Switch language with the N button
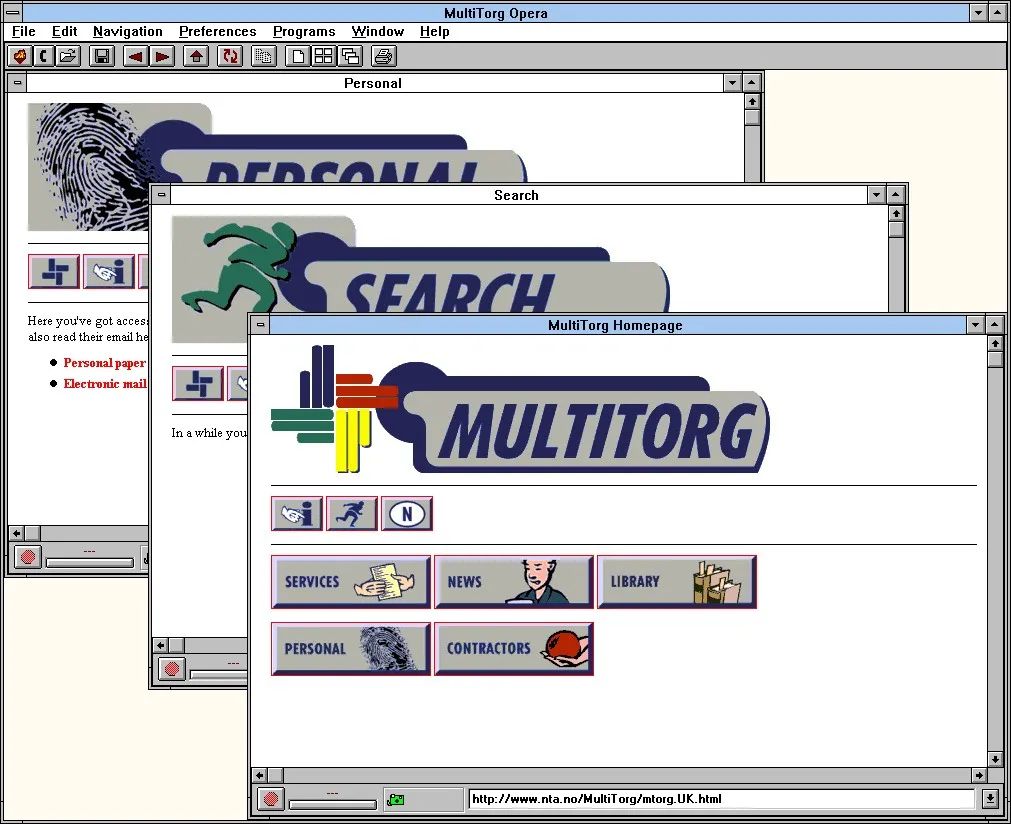The width and height of the screenshot is (1011, 824). click(x=406, y=514)
